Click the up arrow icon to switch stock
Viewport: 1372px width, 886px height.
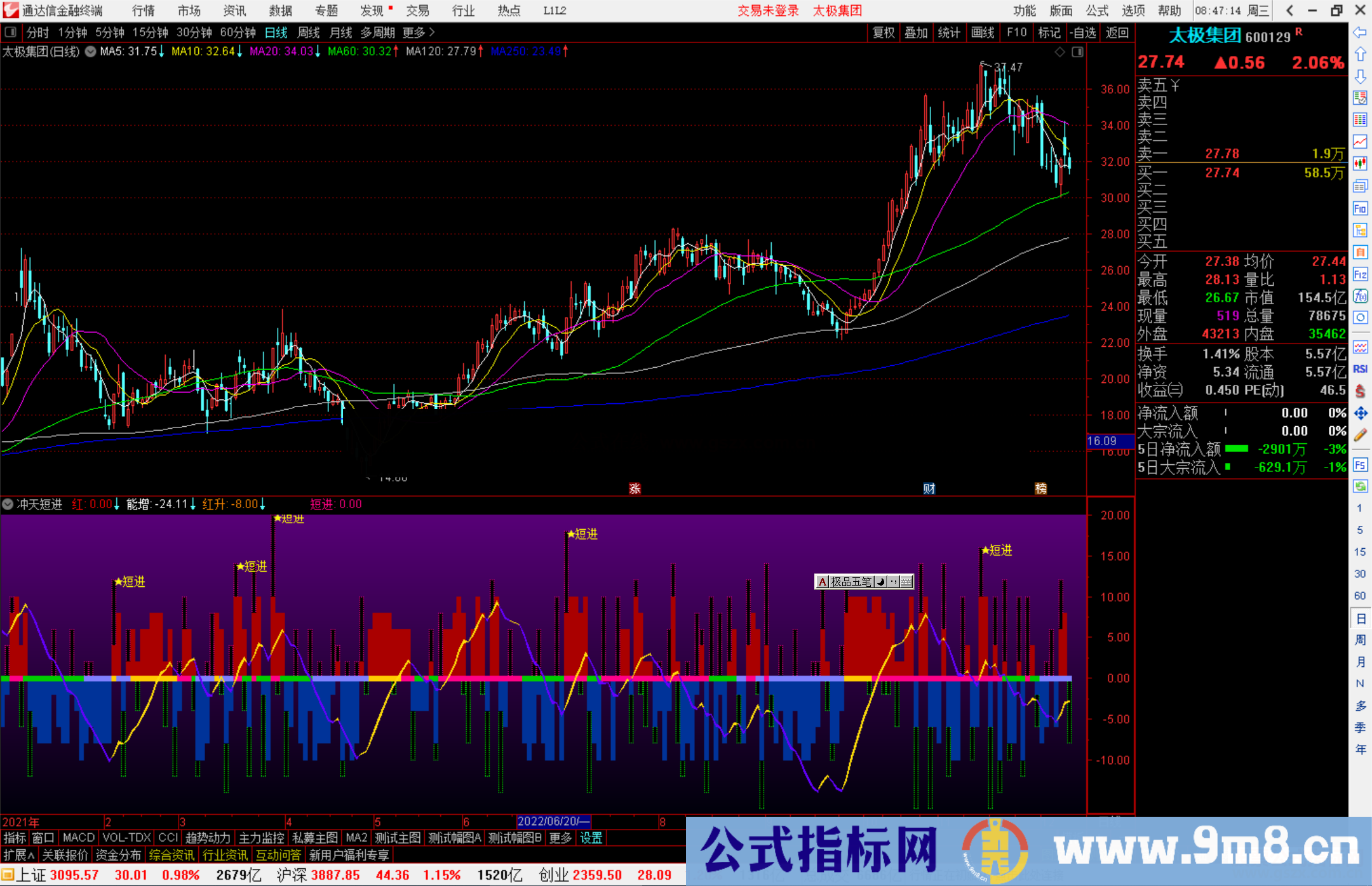coord(1361,53)
